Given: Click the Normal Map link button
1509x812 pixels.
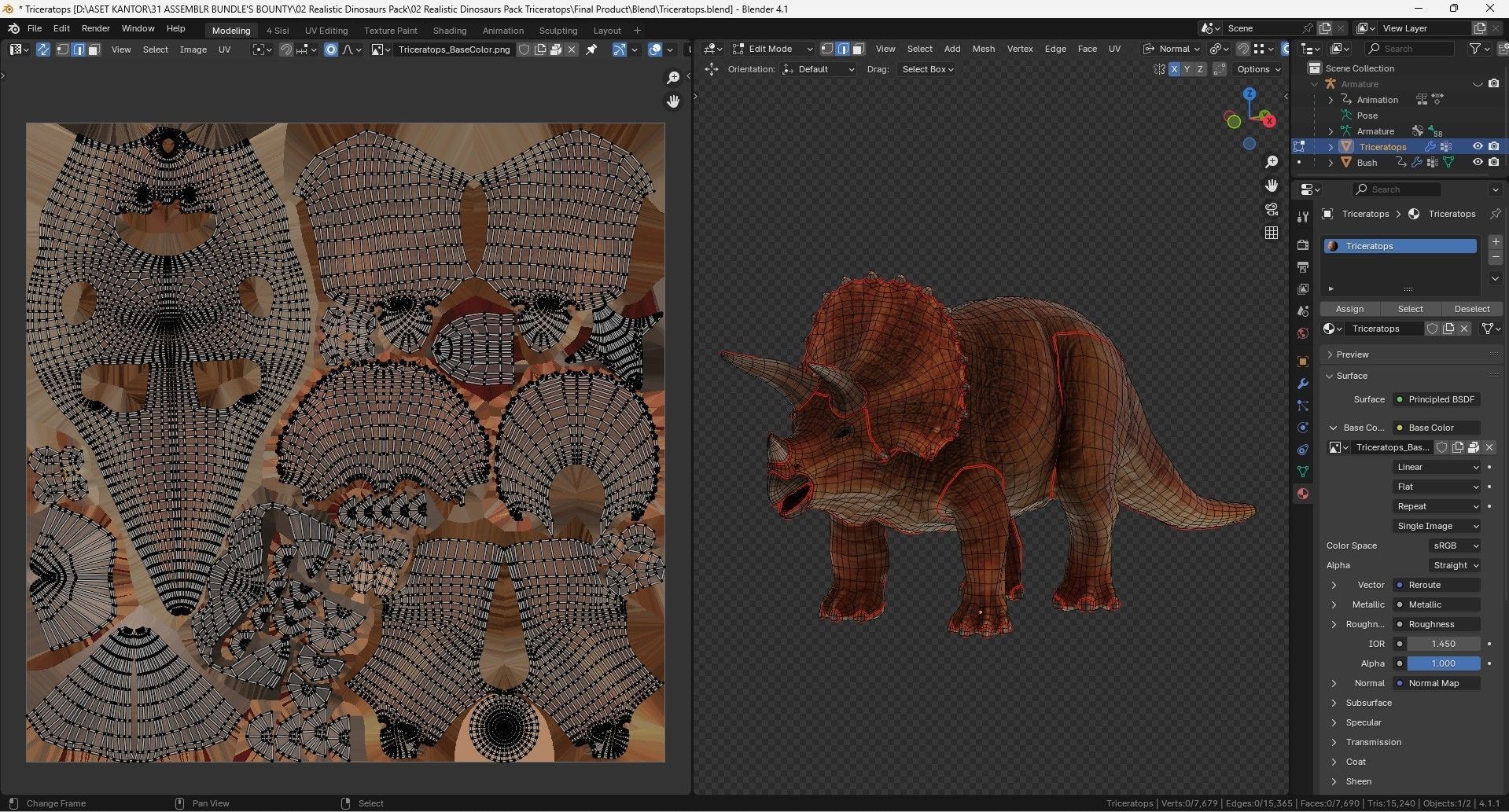Looking at the screenshot, I should coord(1437,683).
